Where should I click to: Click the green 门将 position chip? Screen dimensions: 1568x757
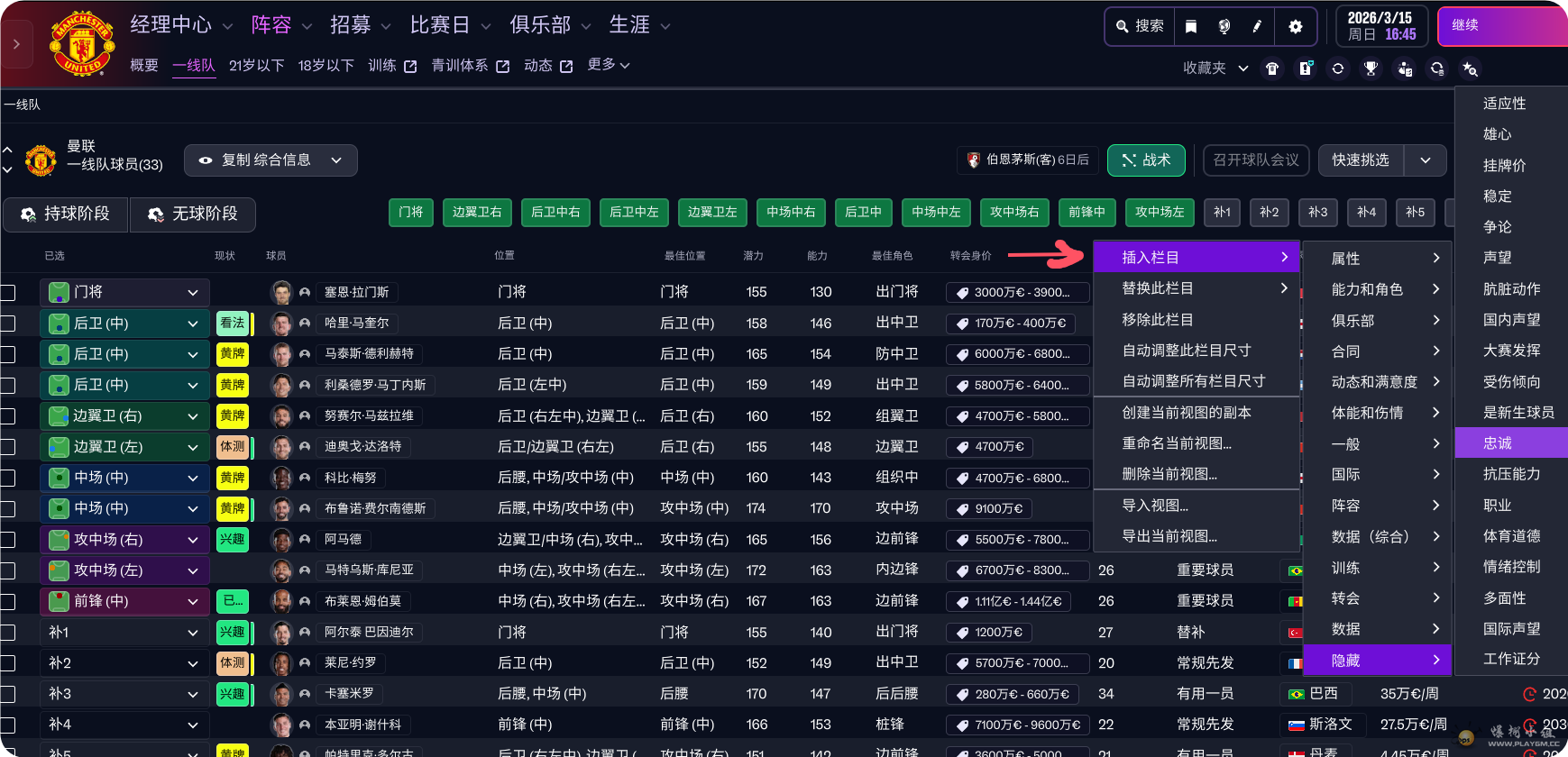pos(411,212)
